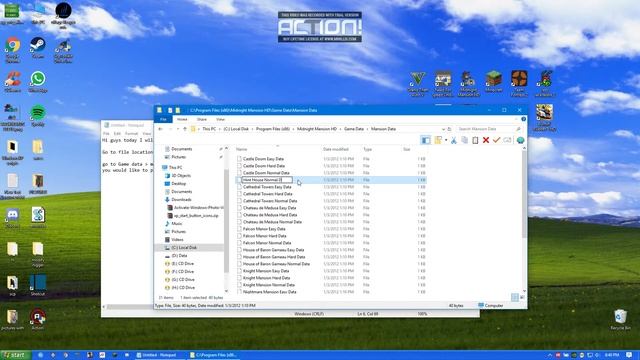Click the Refresh button by address bar
The width and height of the screenshot is (640, 360).
point(449,129)
